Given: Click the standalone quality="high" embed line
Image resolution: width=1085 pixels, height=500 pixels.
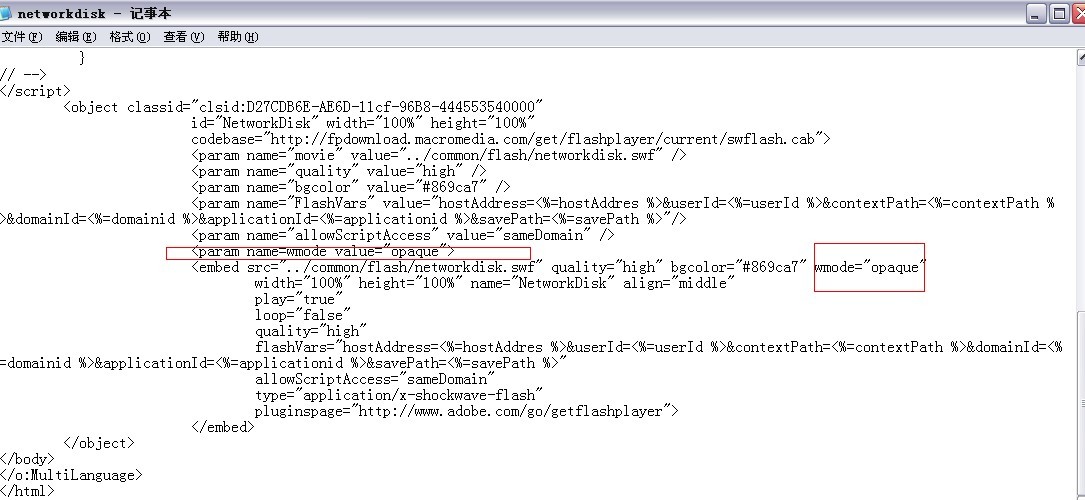Looking at the screenshot, I should point(311,331).
